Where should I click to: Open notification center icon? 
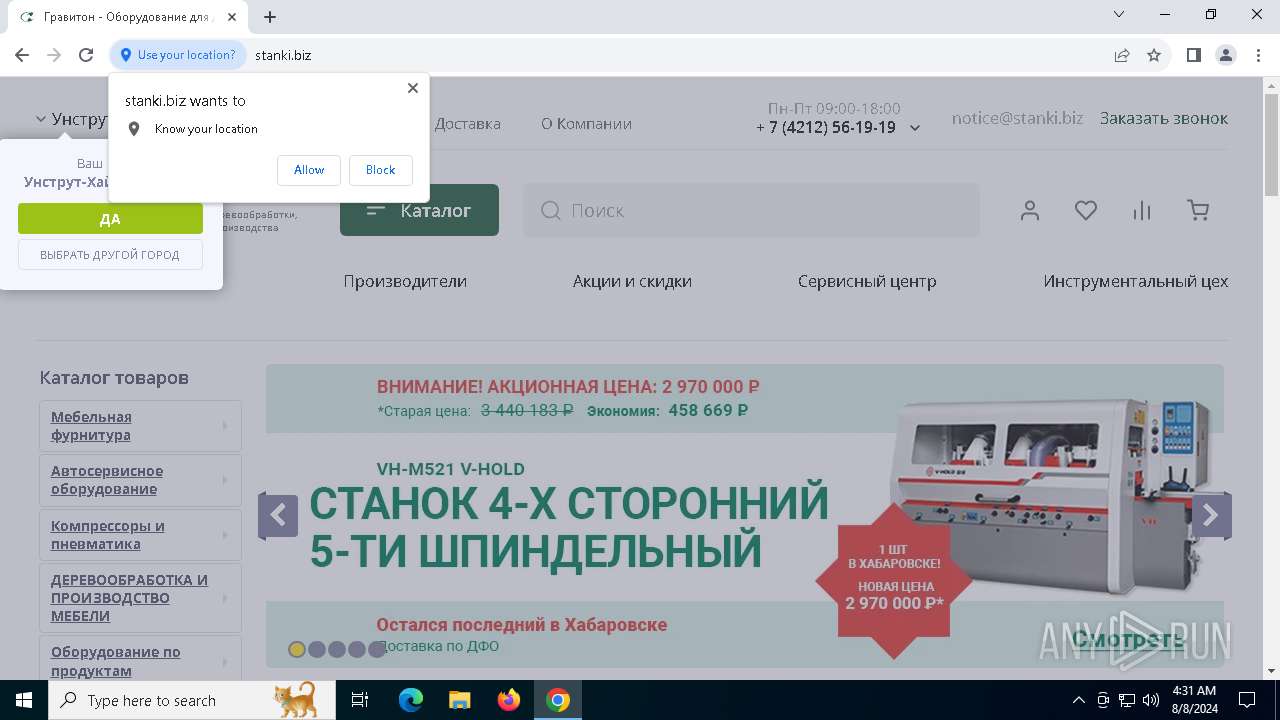tap(1247, 700)
